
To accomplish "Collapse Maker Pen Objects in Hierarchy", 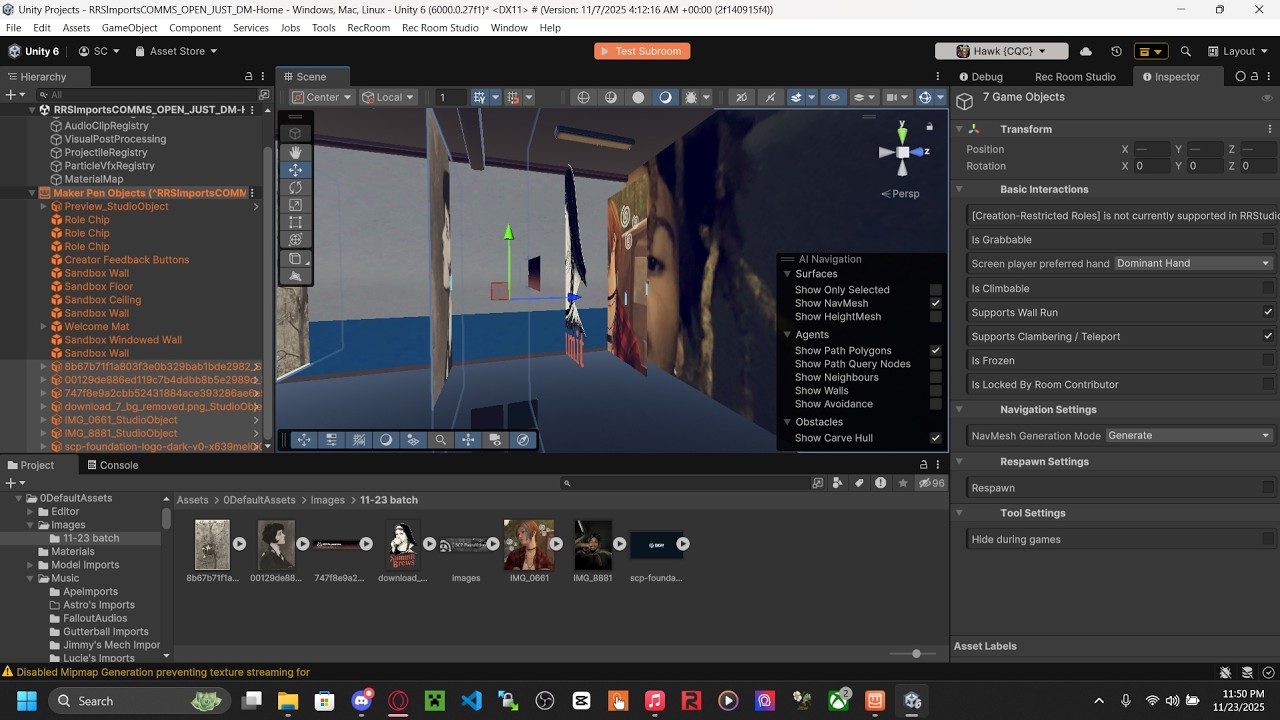I will click(32, 193).
